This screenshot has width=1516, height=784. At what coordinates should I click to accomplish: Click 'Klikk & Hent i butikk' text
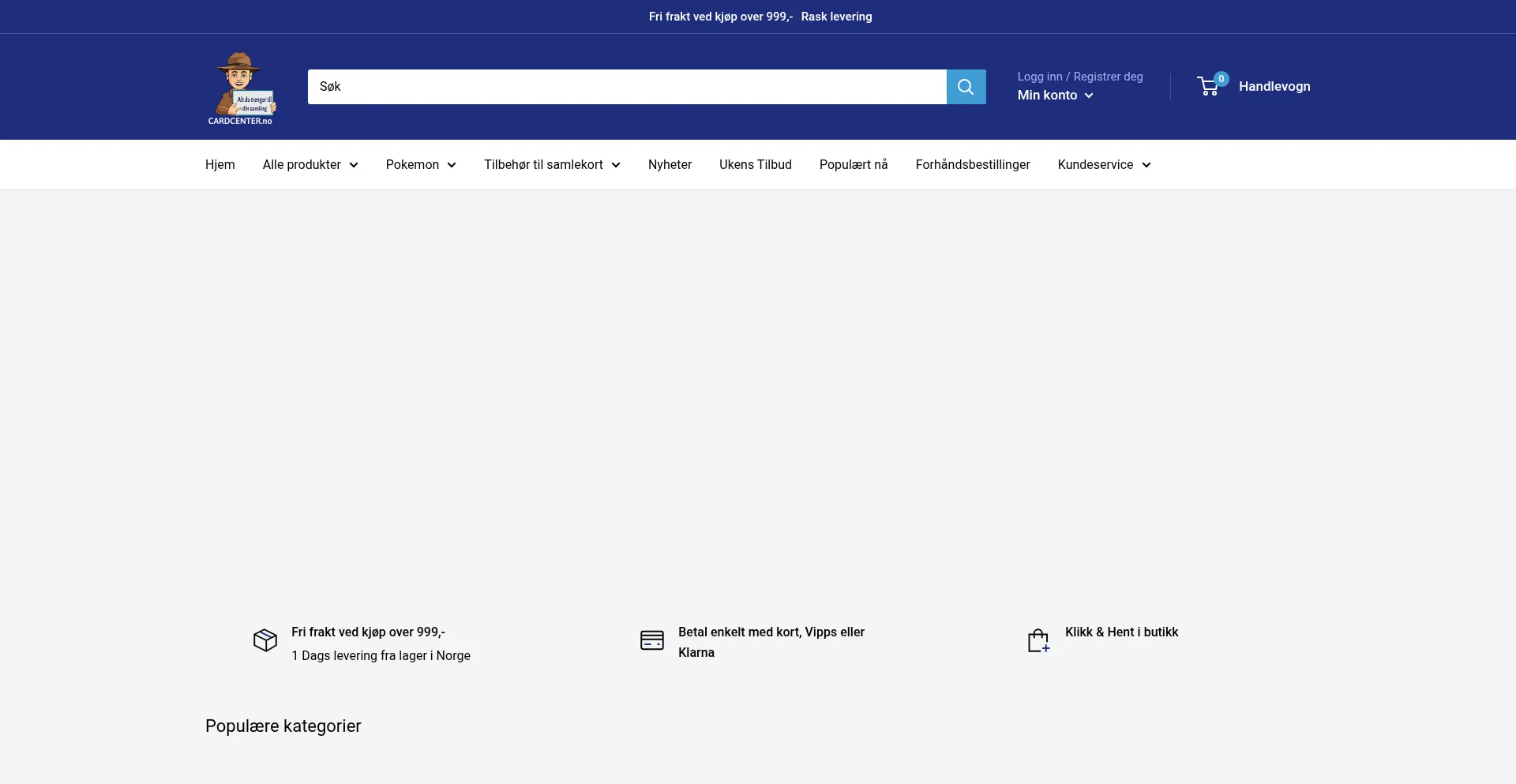(x=1121, y=632)
